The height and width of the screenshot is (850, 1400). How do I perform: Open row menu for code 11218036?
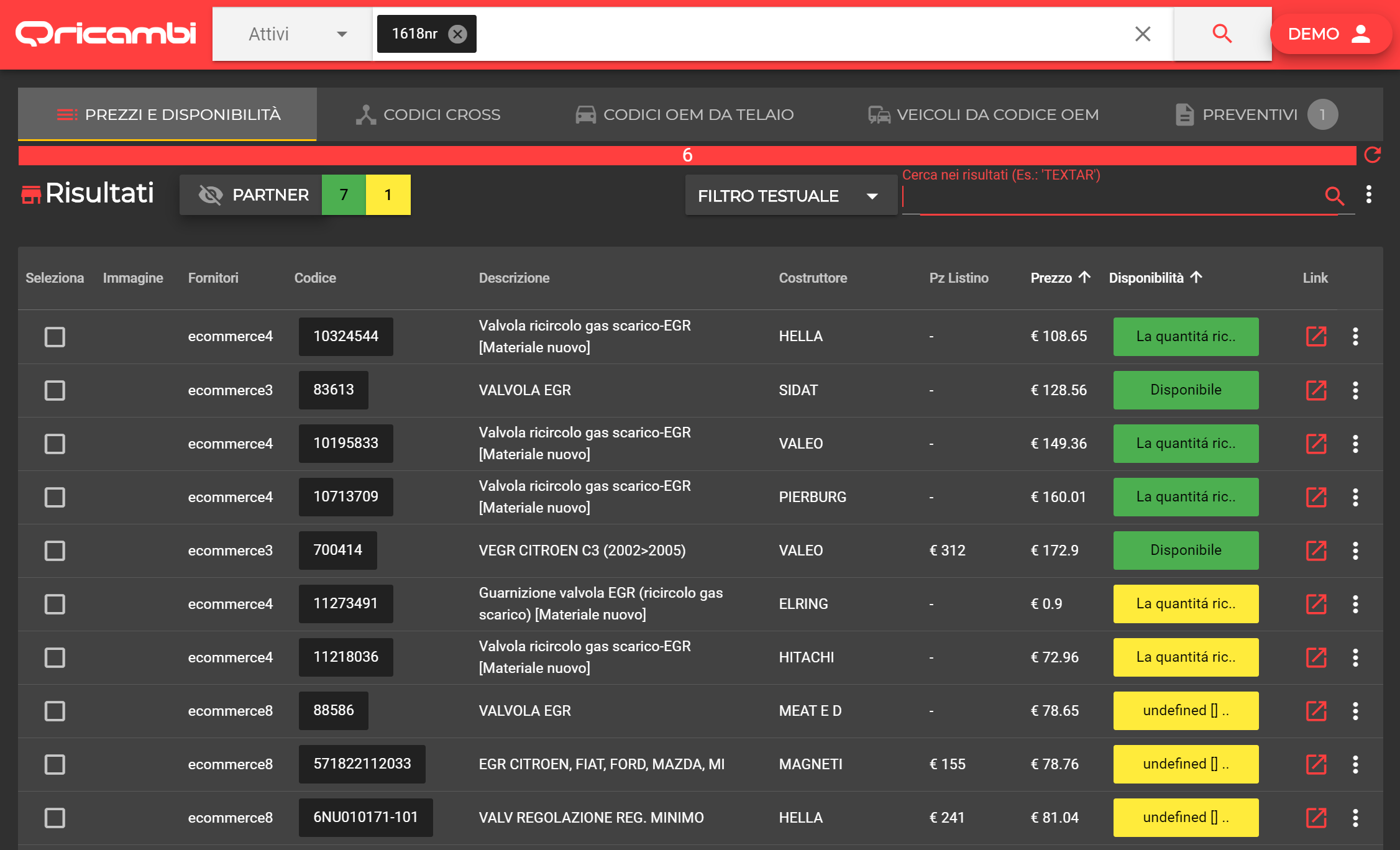coord(1355,657)
